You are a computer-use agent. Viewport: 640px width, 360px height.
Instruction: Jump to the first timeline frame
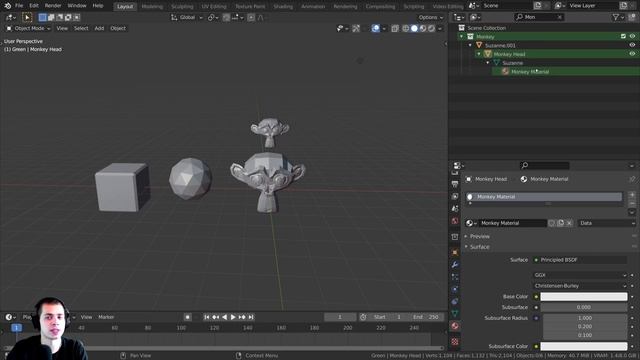click(x=207, y=317)
